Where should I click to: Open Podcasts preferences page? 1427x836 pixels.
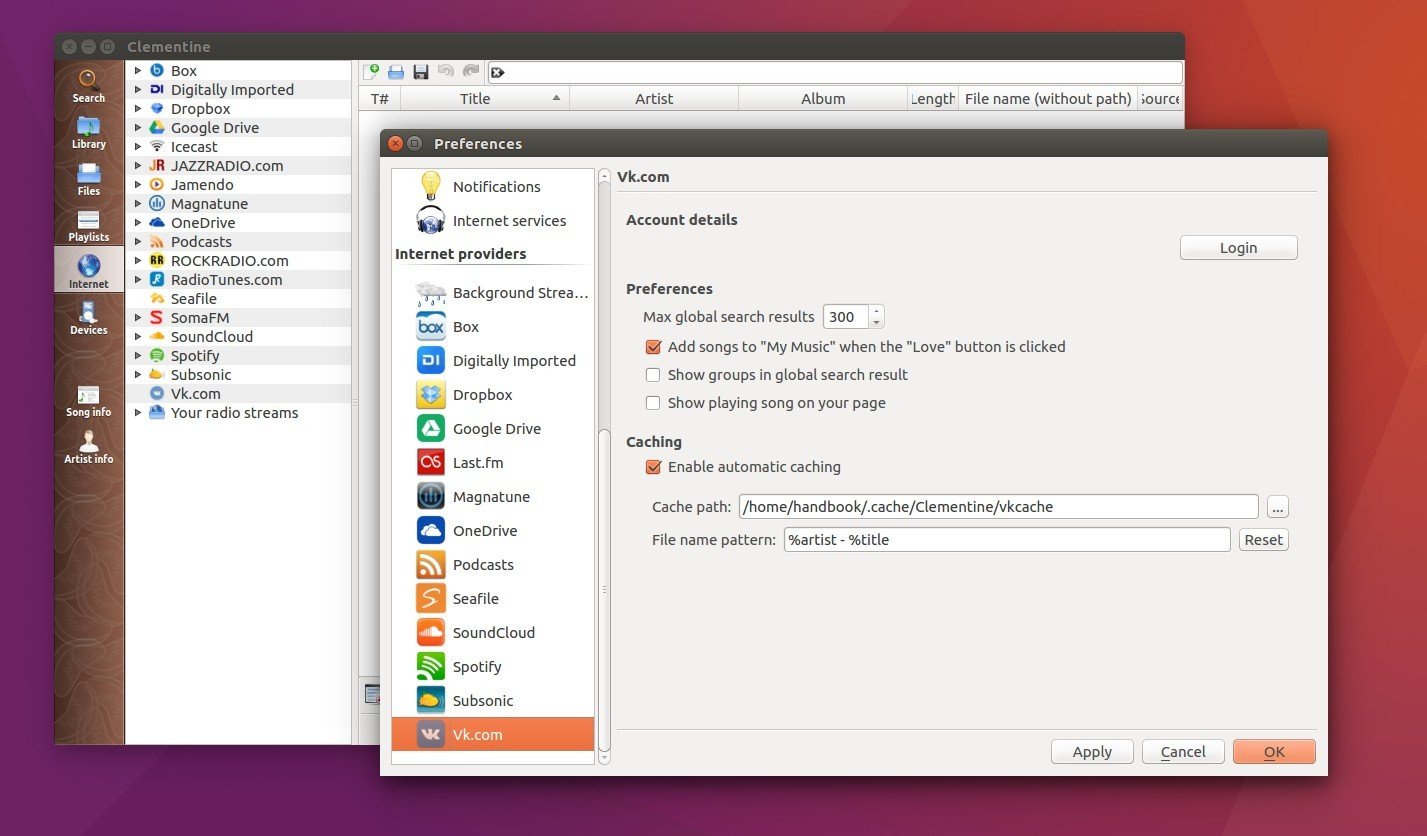click(493, 565)
